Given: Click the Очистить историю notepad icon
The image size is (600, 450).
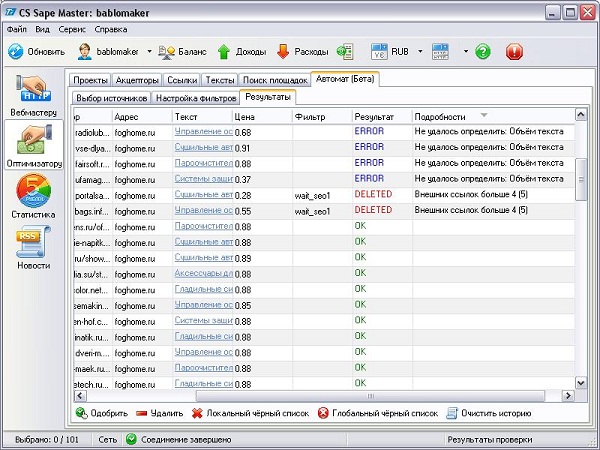Looking at the screenshot, I should (452, 413).
